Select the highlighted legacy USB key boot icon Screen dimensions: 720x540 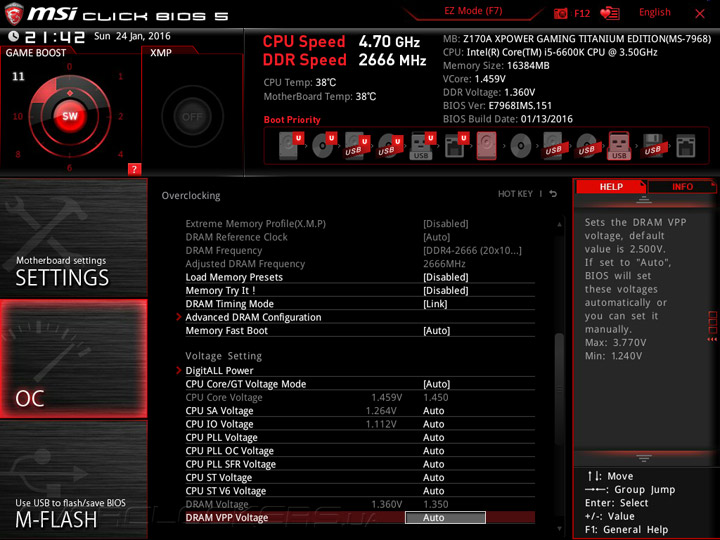coord(619,146)
